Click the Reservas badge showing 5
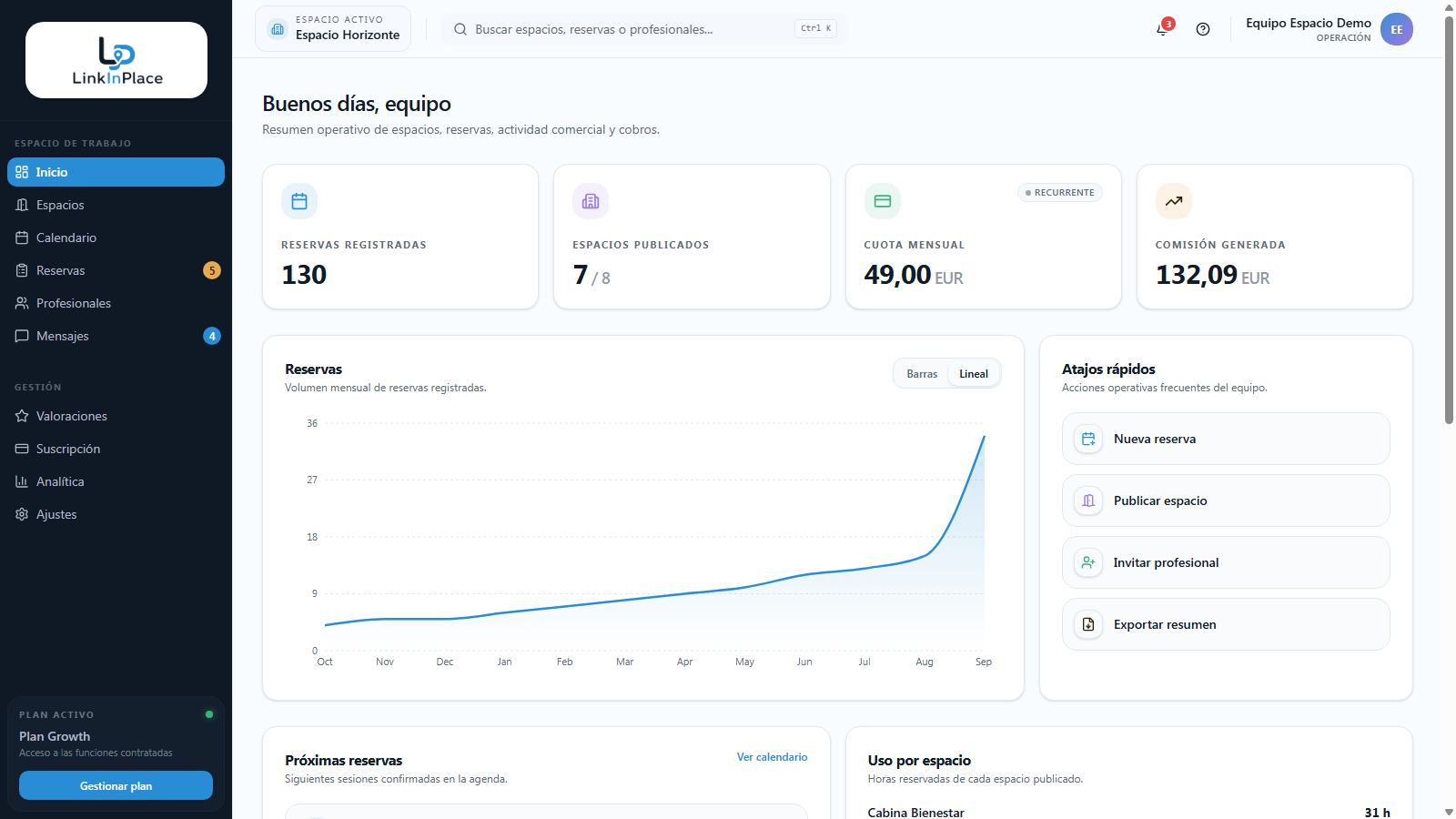 [x=212, y=270]
